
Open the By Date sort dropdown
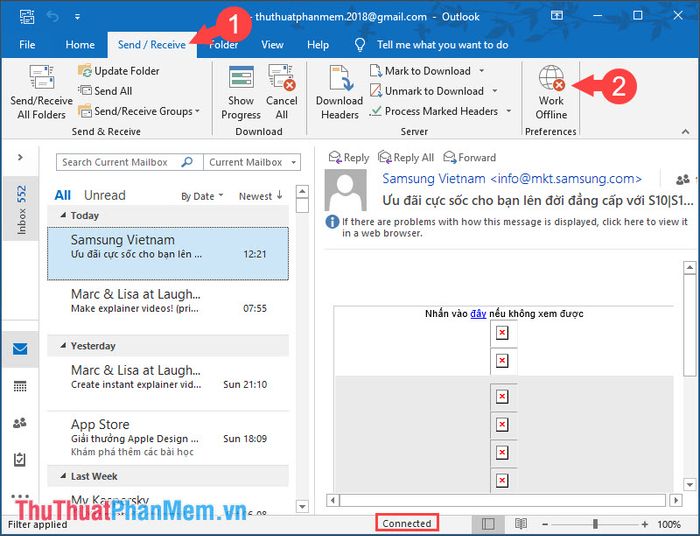(202, 196)
